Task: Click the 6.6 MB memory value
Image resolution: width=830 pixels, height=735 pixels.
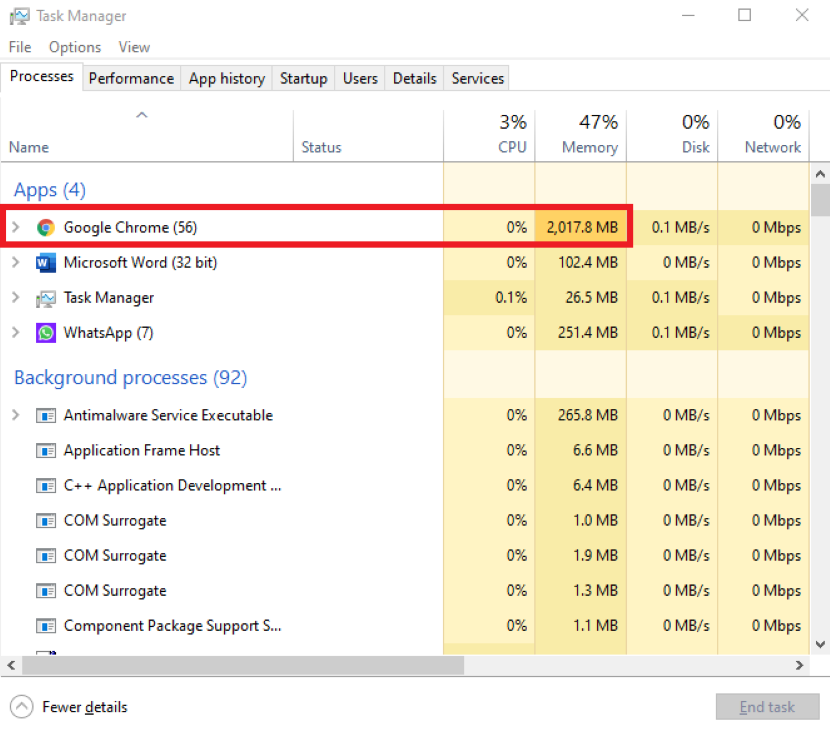Action: 596,450
